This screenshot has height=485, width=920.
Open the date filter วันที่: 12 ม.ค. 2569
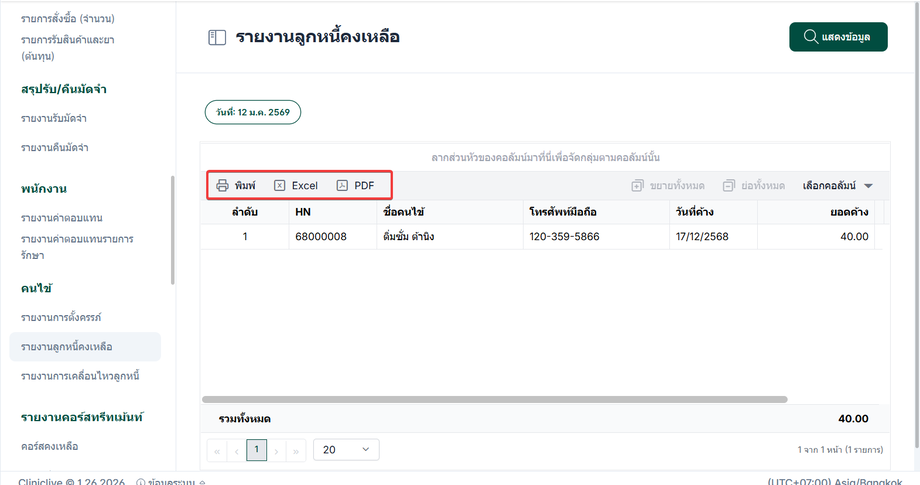tap(253, 112)
